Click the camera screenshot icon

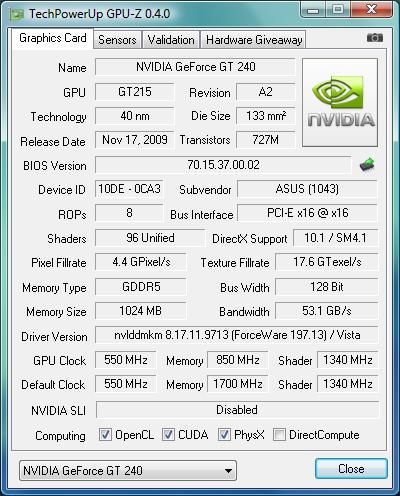(x=375, y=38)
